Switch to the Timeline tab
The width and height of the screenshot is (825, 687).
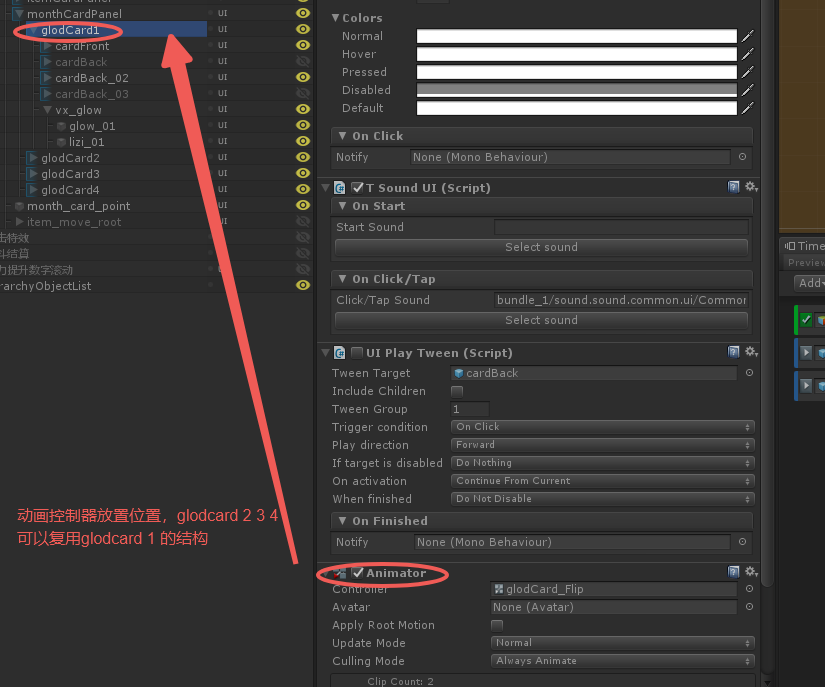804,246
